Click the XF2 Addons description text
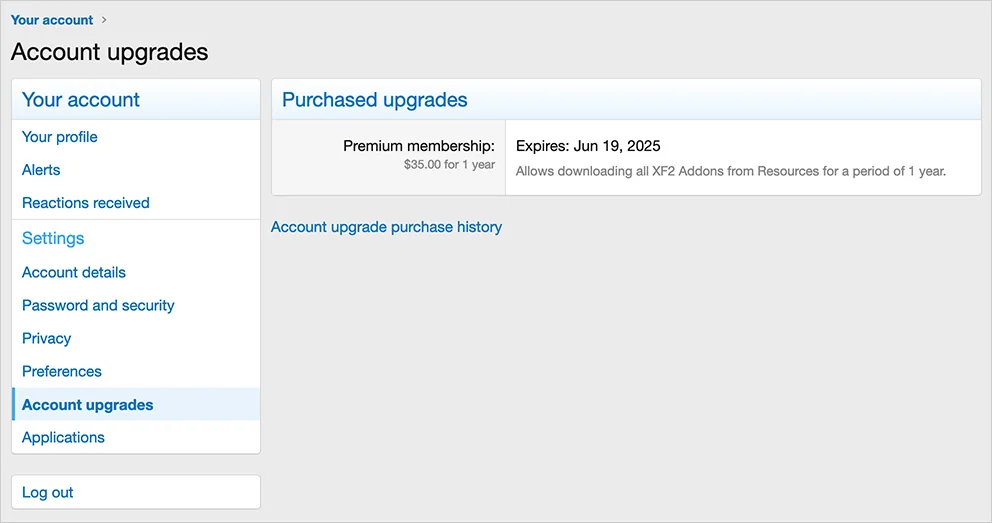This screenshot has width=992, height=523. pyautogui.click(x=730, y=171)
